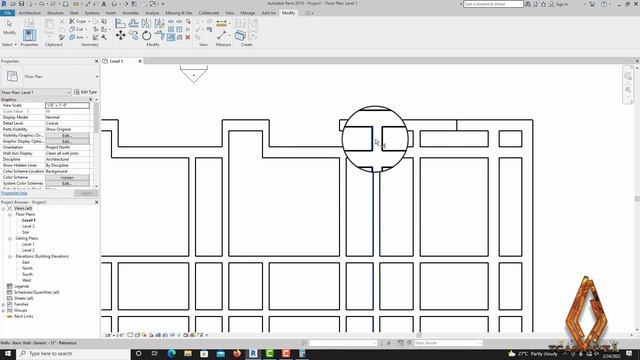Select the Trim/Extend to Corner tool

(x=160, y=36)
